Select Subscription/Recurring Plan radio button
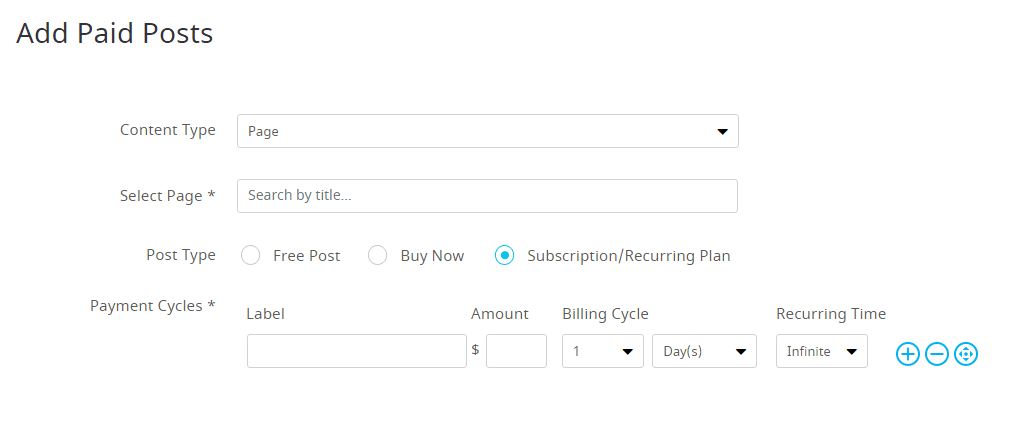This screenshot has width=1028, height=423. tap(505, 255)
